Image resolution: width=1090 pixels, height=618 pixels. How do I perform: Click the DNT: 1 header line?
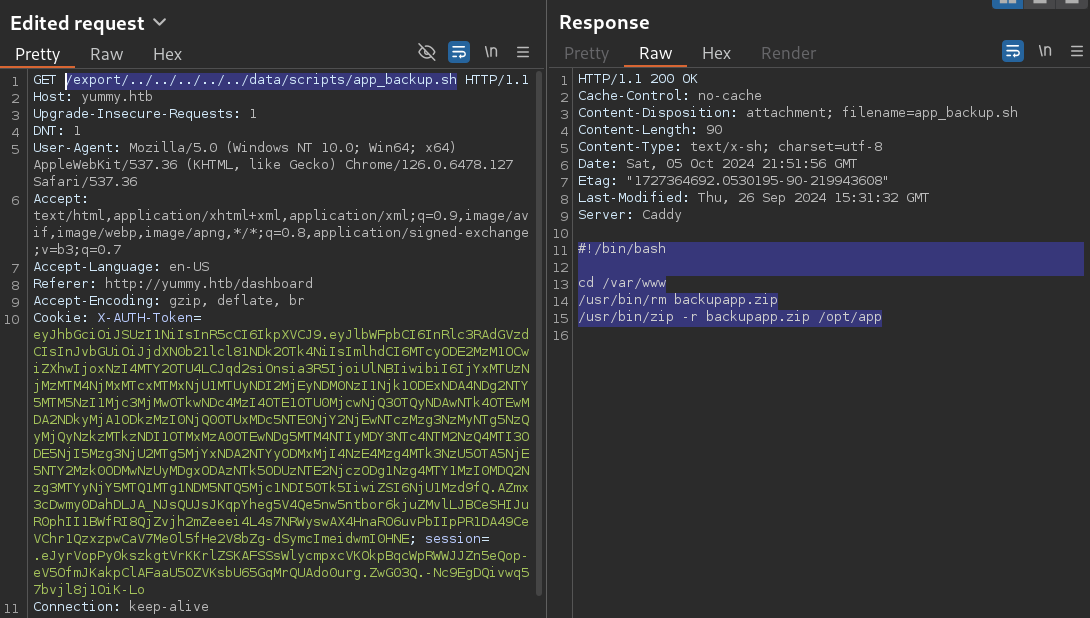57,131
